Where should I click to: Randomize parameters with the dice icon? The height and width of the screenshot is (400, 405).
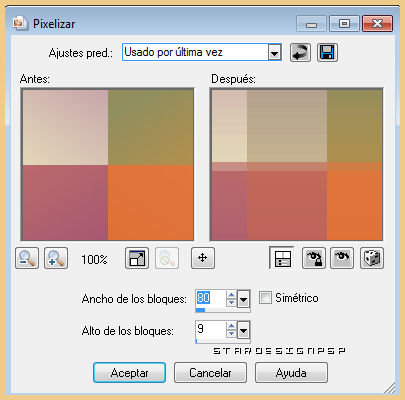click(x=372, y=258)
